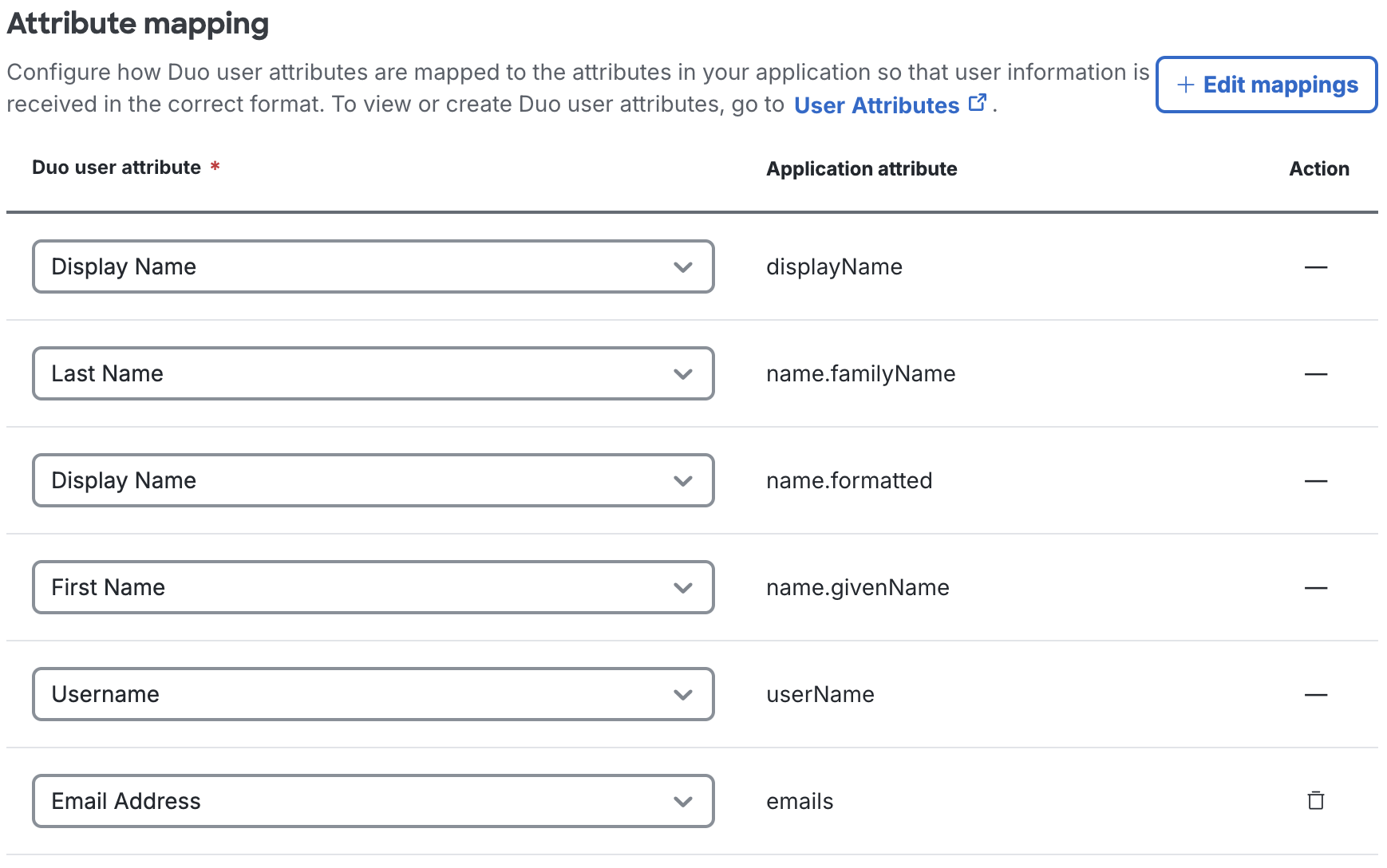Click the dash icon beside name.formatted
1387x868 pixels.
(1315, 481)
